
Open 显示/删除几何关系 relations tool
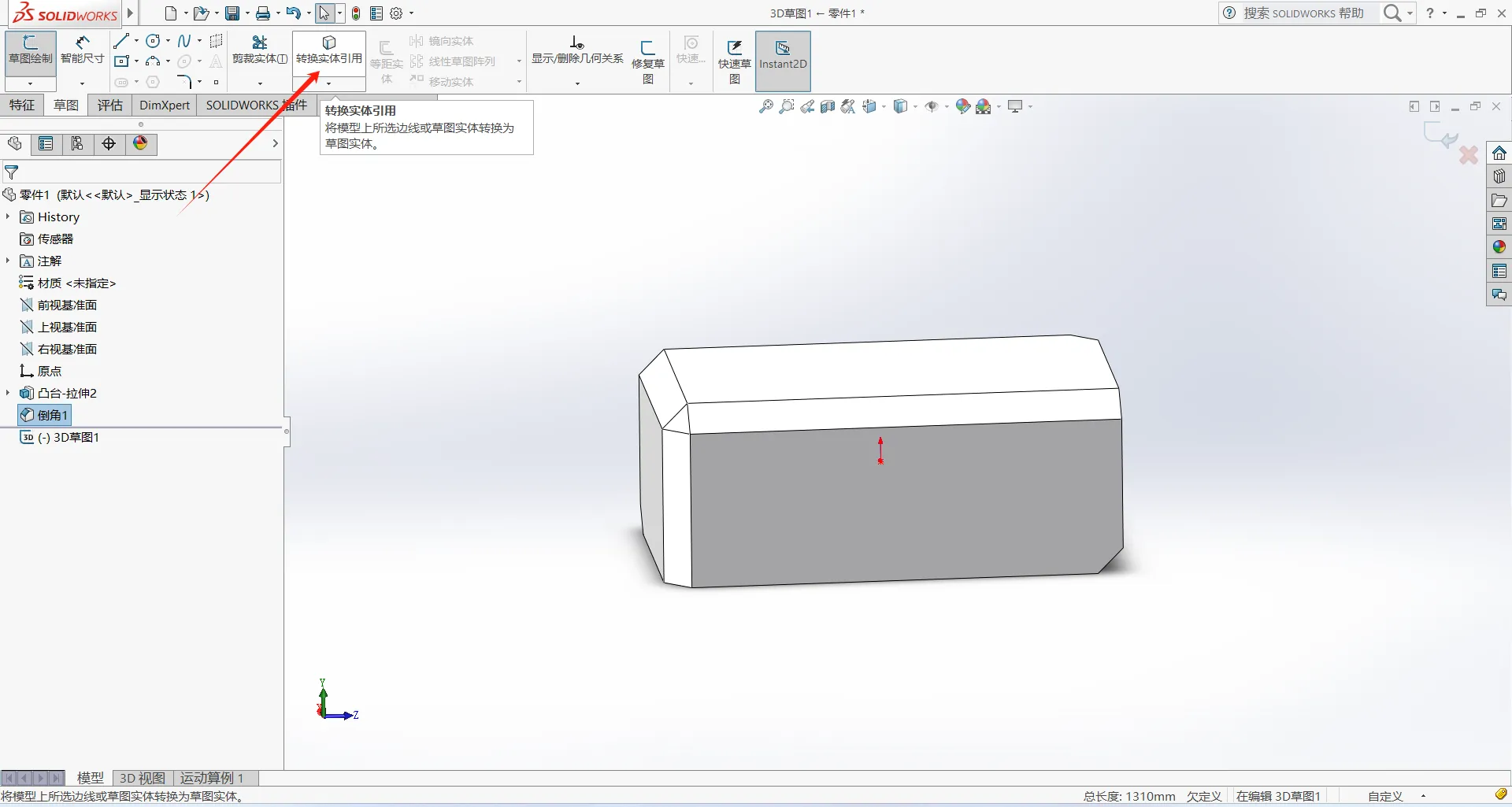(x=576, y=50)
